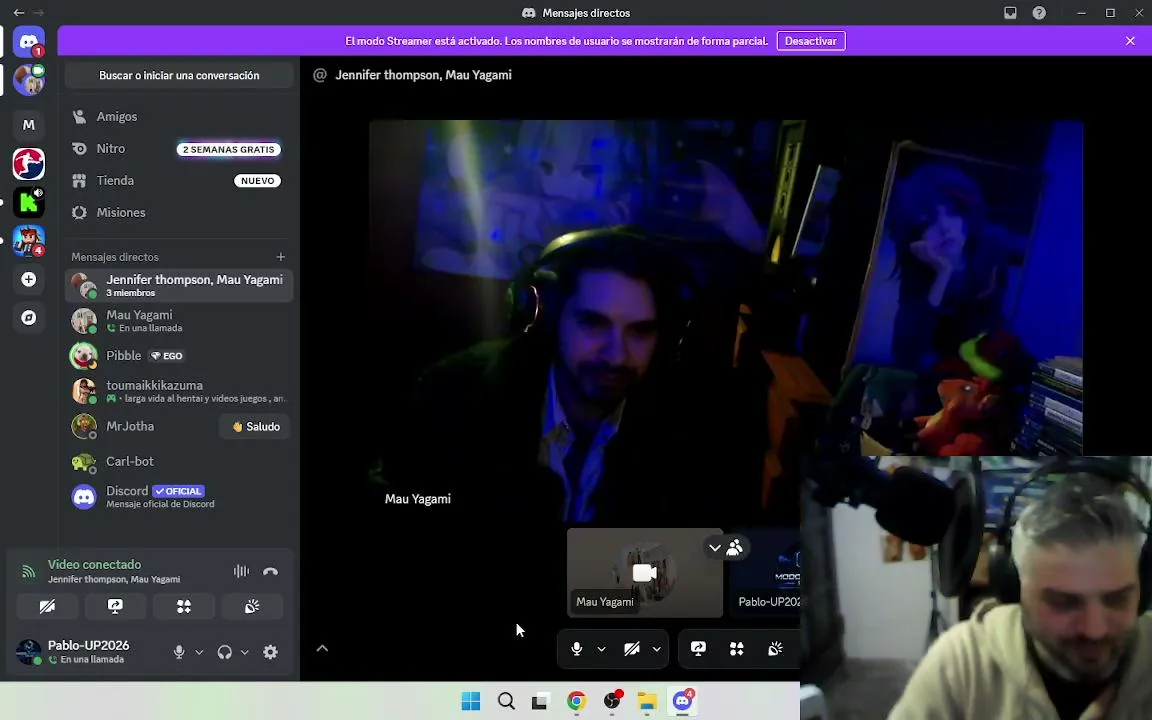Open the server labeled M
The height and width of the screenshot is (720, 1152).
(29, 125)
